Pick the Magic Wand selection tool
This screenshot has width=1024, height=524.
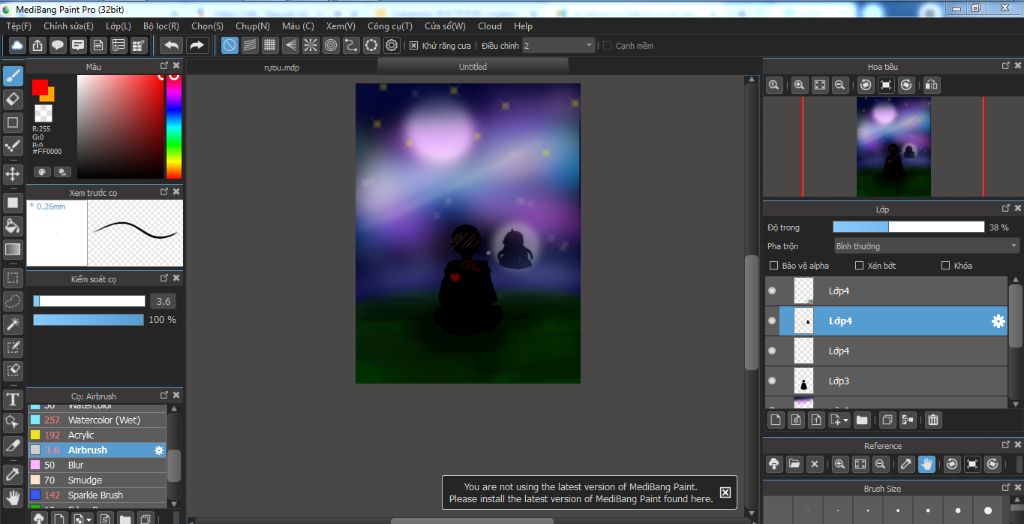point(13,324)
